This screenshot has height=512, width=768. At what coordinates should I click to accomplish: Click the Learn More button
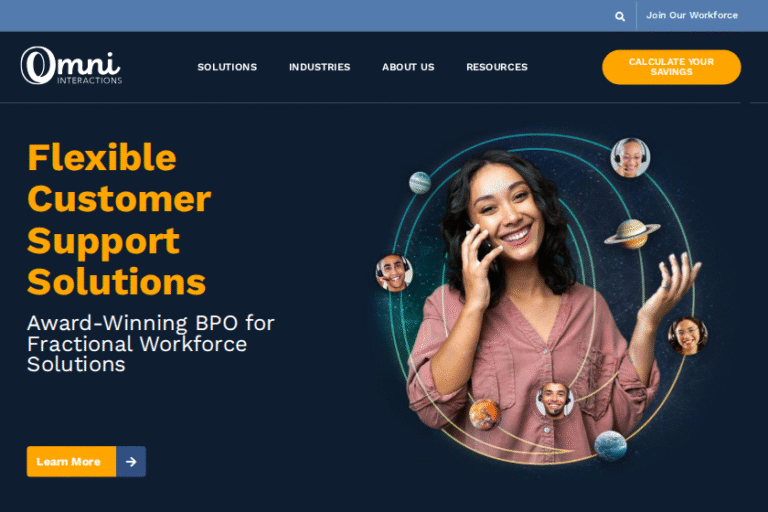click(x=71, y=462)
